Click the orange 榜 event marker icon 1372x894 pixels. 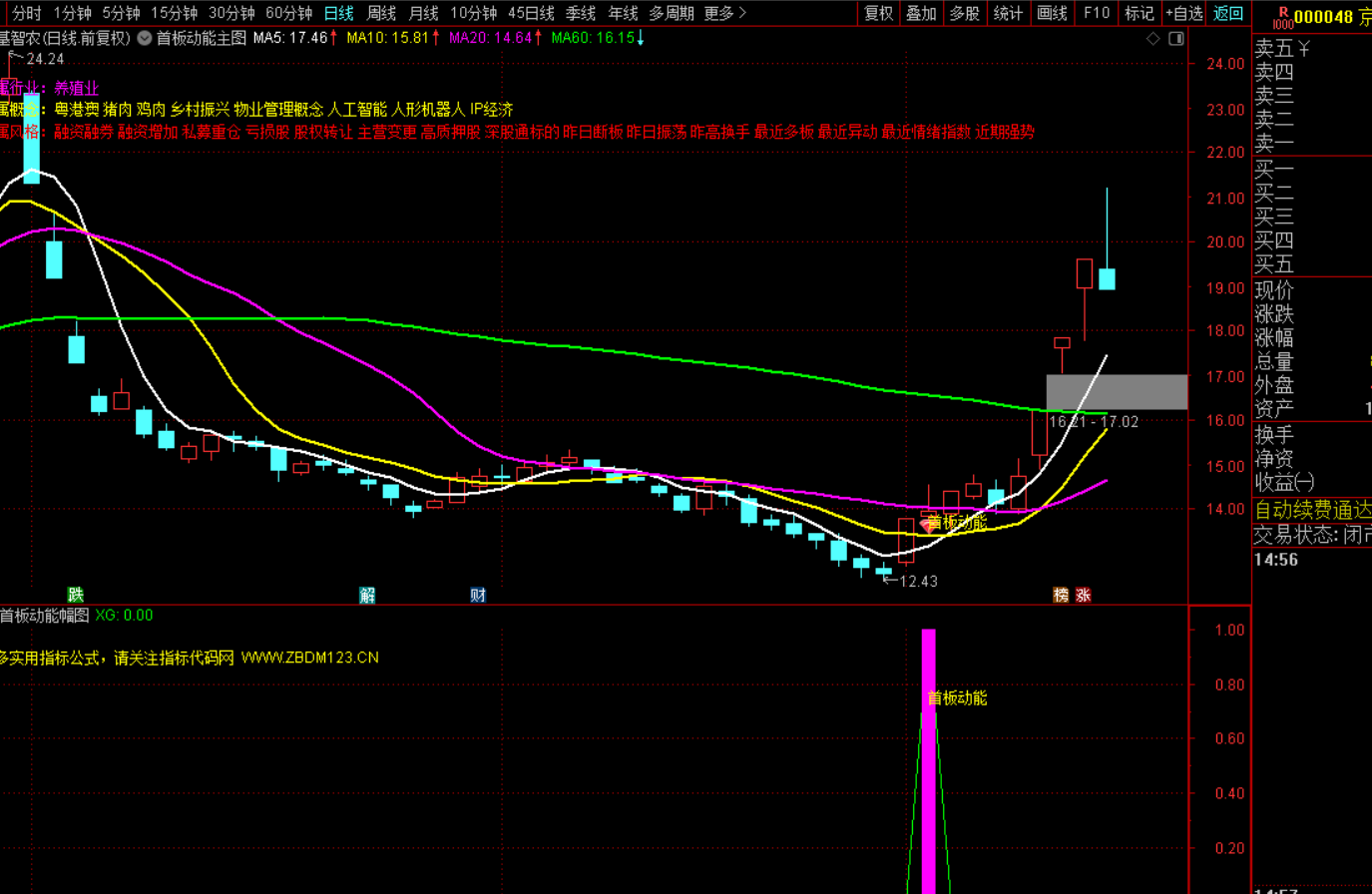(x=1061, y=596)
